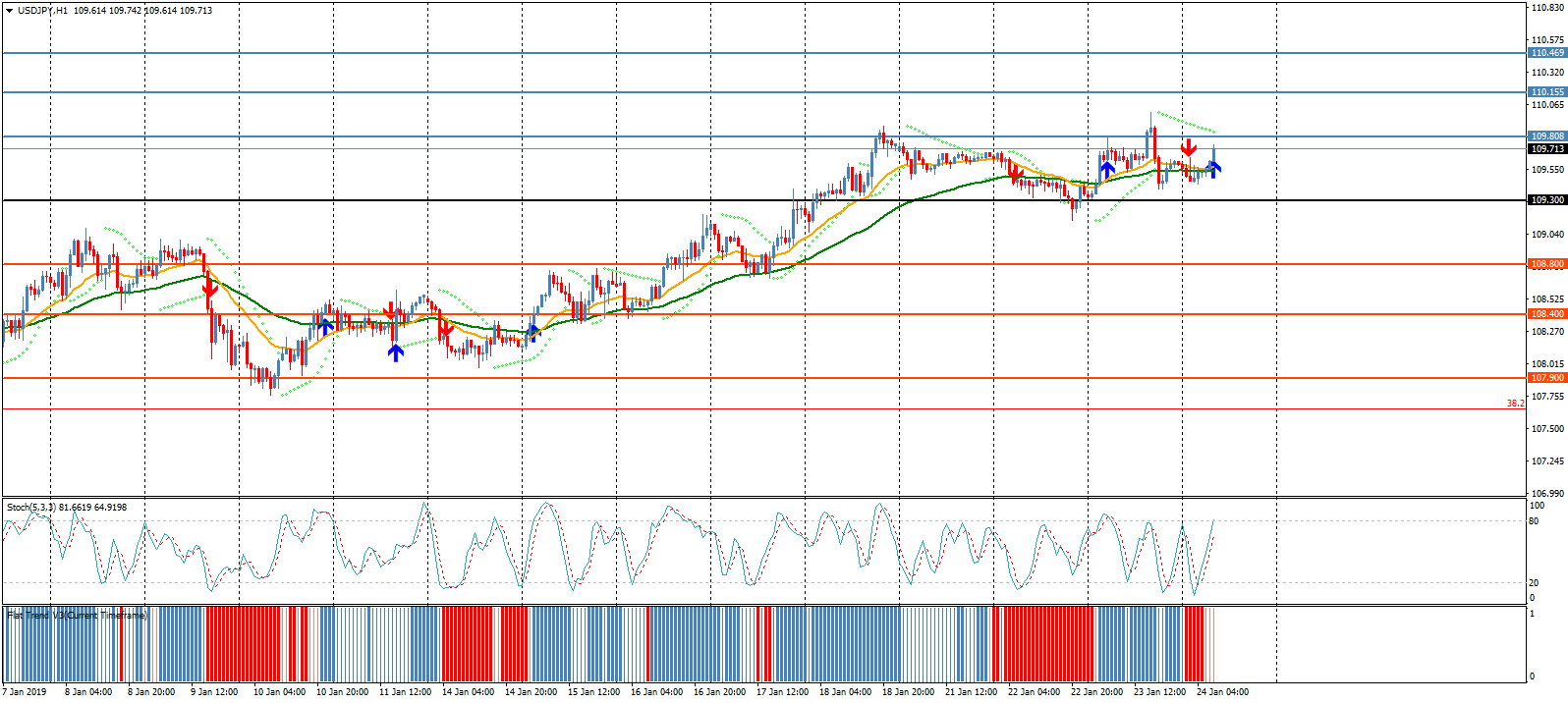Select the current price label 109.713
This screenshot has height=703, width=1568.
coord(1547,149)
